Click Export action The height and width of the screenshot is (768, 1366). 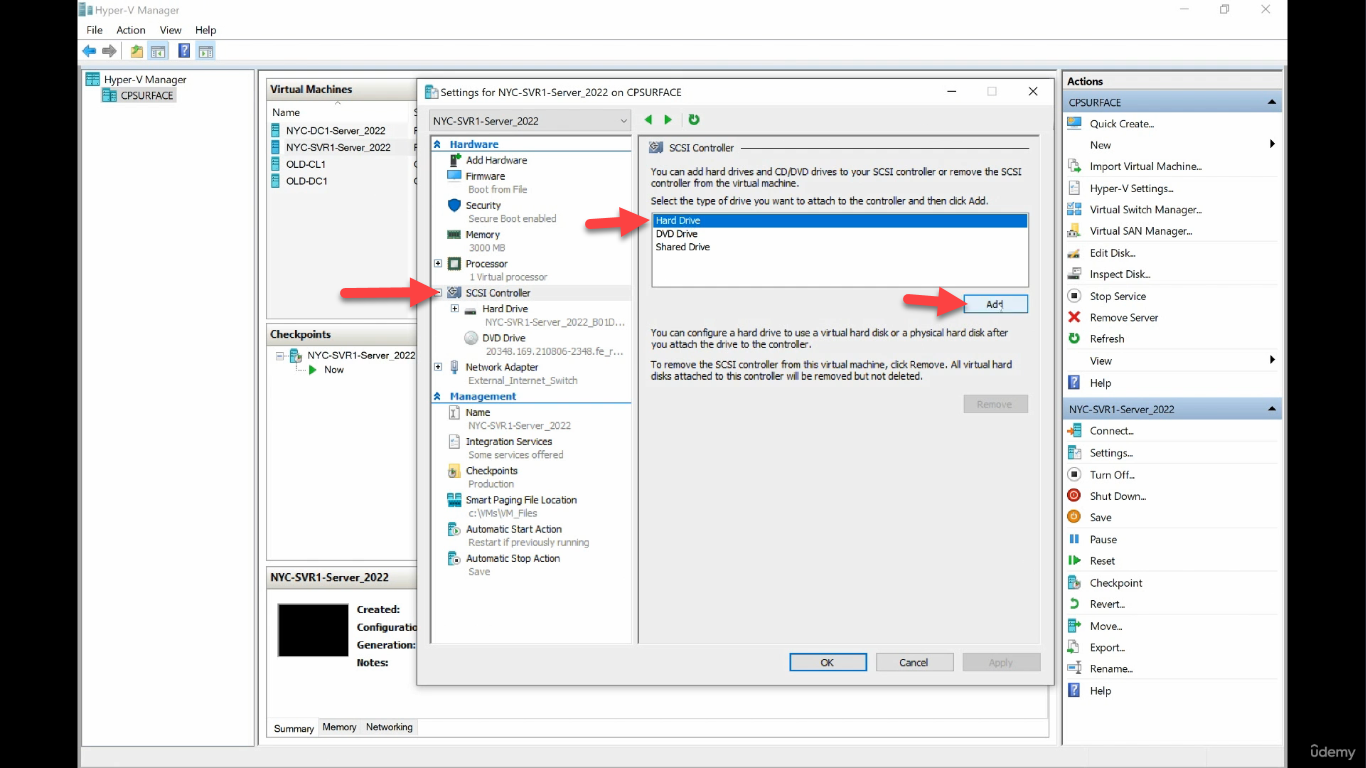pos(1108,648)
